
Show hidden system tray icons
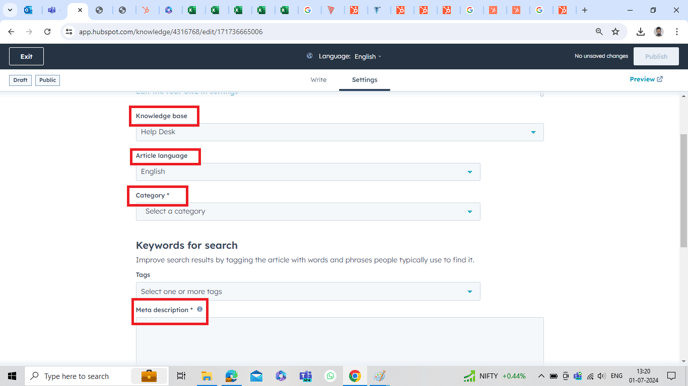coord(541,376)
